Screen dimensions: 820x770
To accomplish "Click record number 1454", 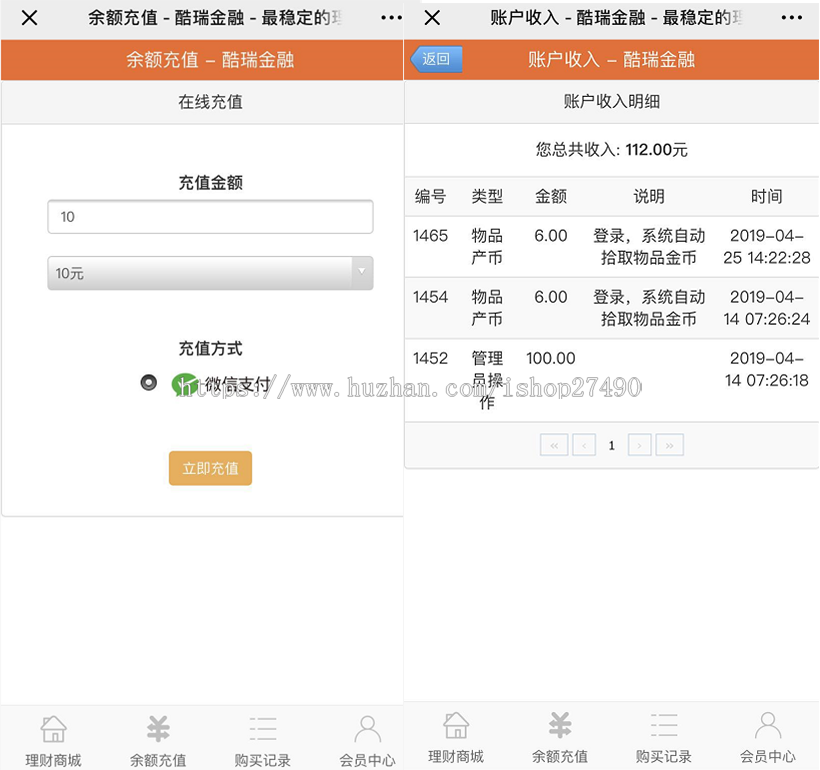I will pyautogui.click(x=430, y=297).
